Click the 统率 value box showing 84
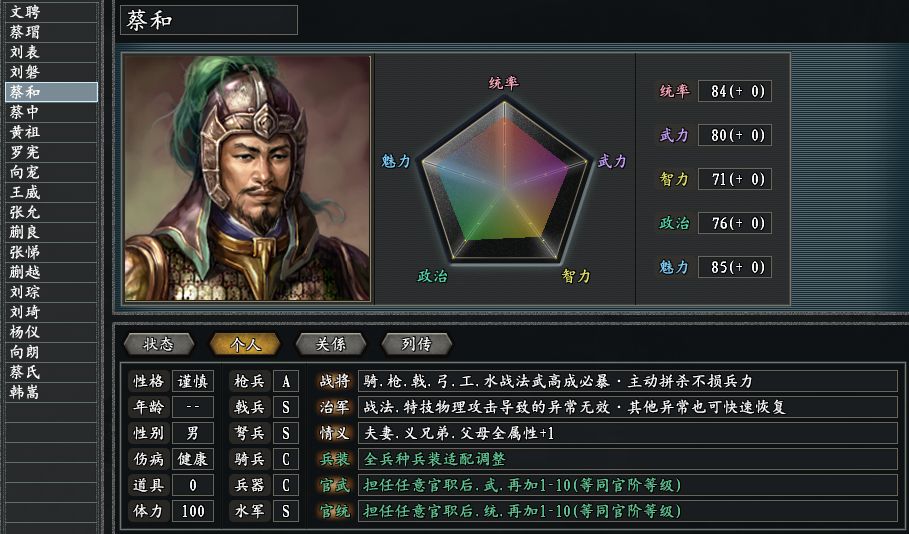This screenshot has width=909, height=534. [x=734, y=92]
